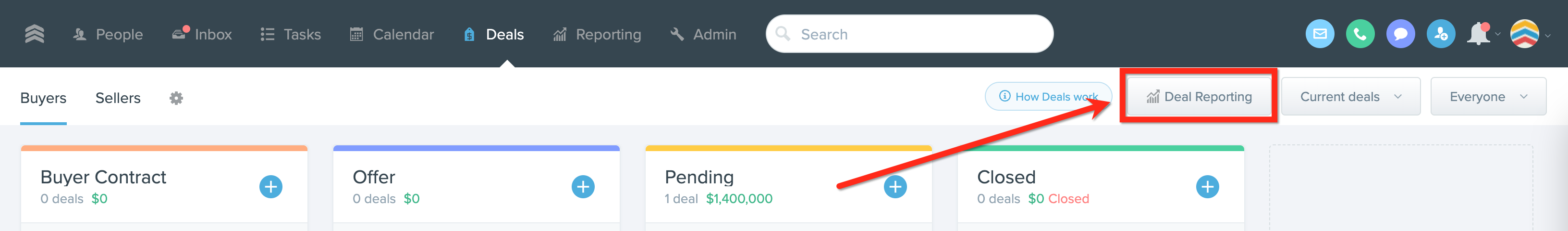
Task: Expand the Current deals dropdown
Action: click(1351, 96)
